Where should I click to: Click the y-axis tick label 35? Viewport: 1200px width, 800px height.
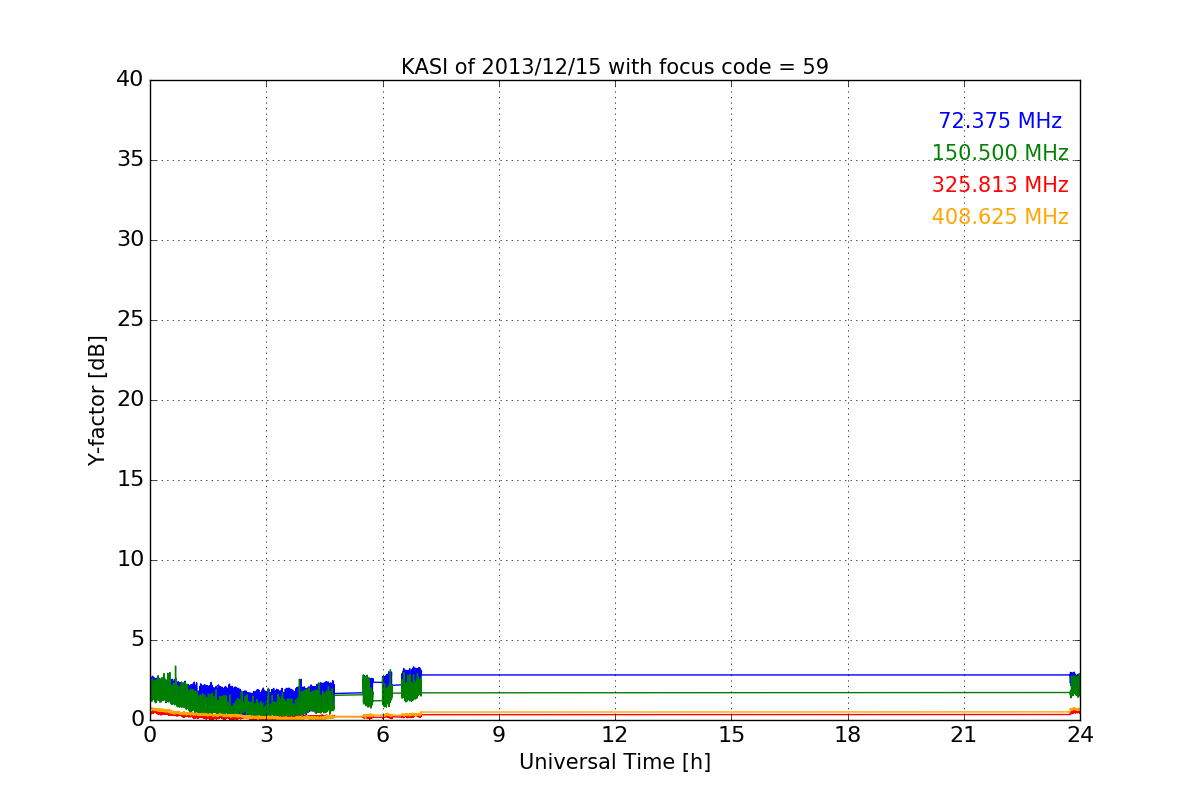point(130,160)
